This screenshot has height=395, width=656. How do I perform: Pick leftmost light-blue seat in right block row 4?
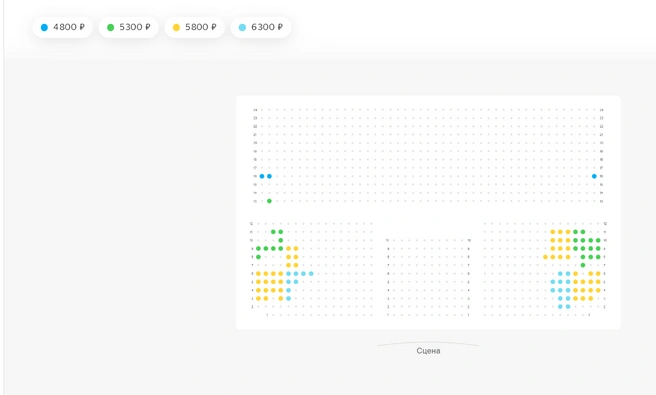click(553, 290)
